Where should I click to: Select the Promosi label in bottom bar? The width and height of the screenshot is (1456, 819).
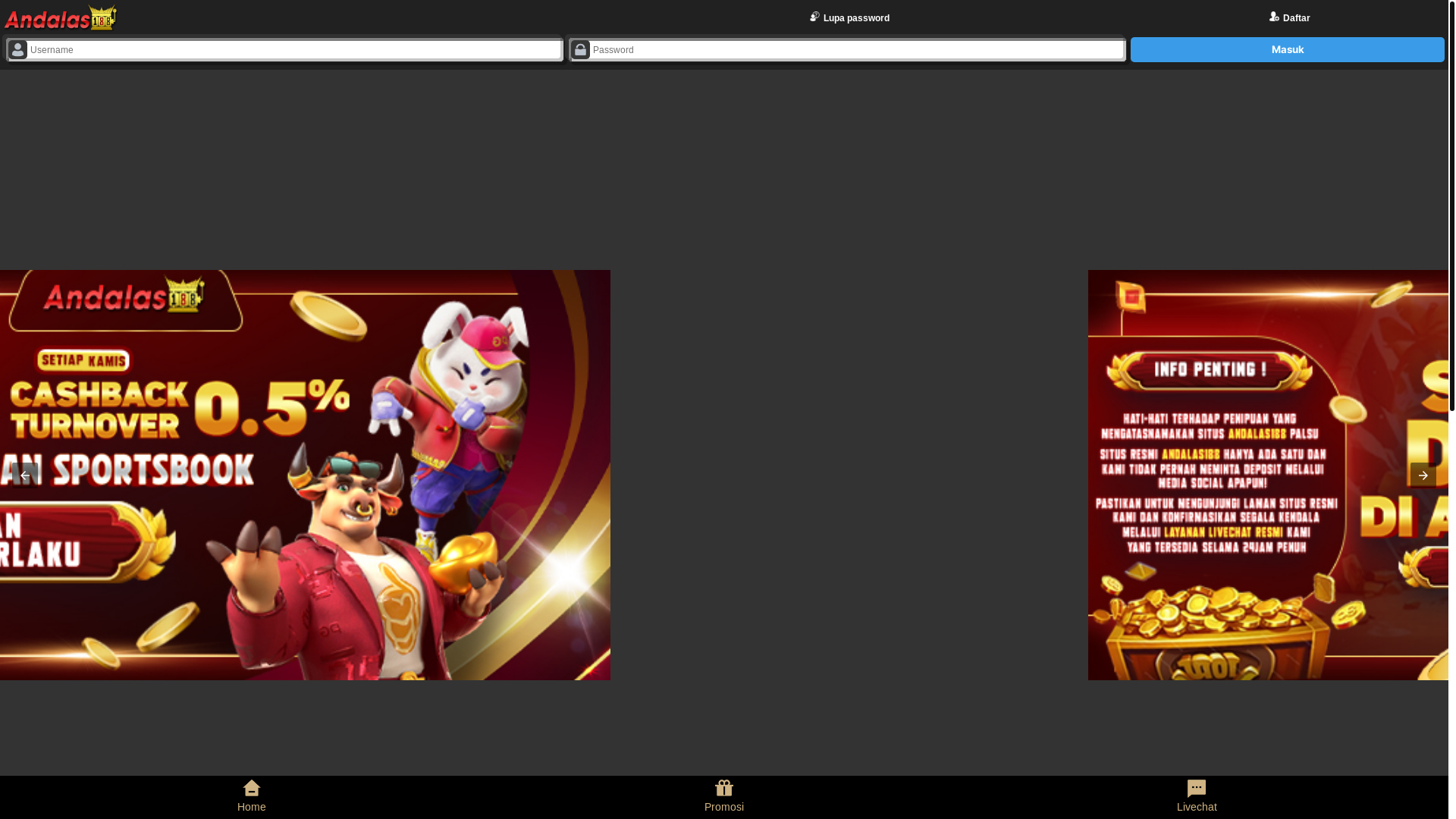click(x=724, y=807)
